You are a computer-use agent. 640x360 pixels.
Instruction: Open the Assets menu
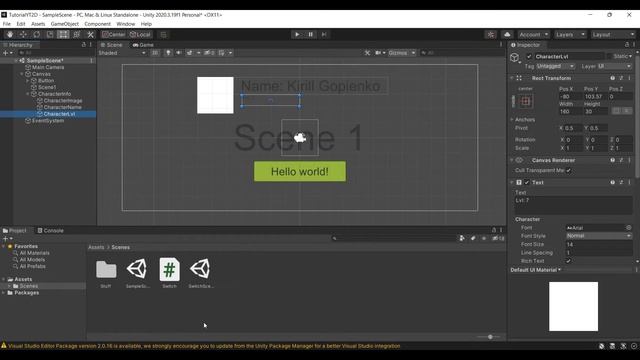pyautogui.click(x=38, y=24)
